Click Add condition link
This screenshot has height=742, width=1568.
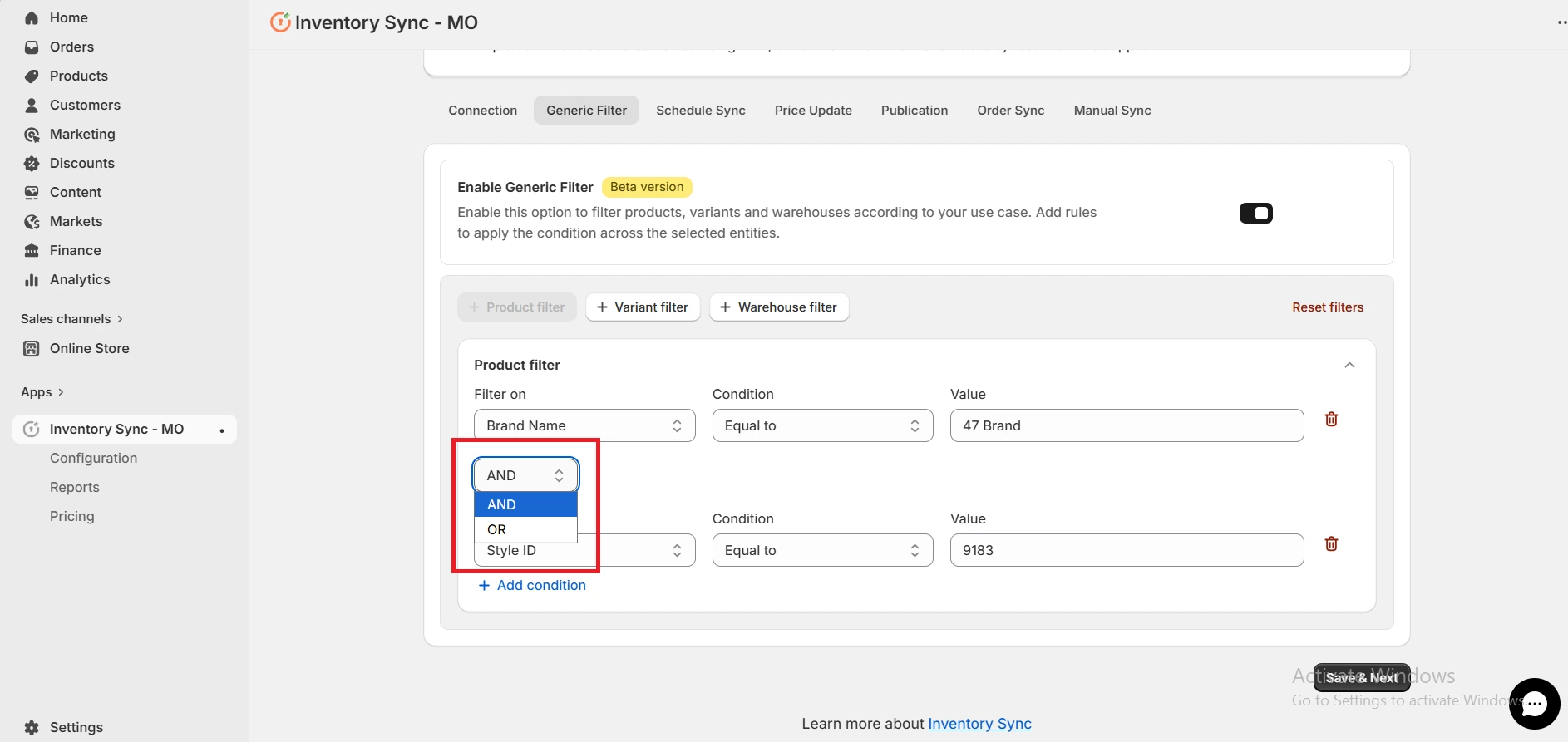tap(532, 586)
